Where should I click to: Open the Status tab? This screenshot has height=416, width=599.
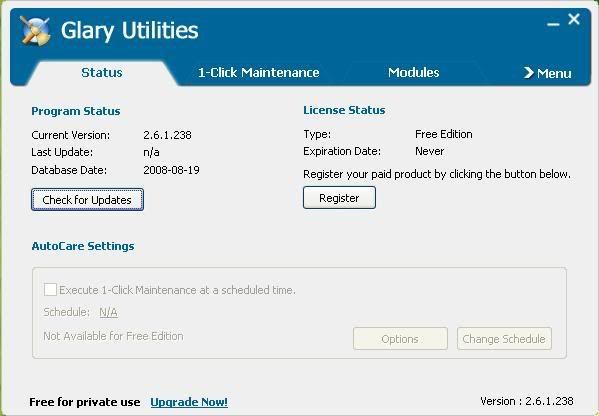click(102, 73)
